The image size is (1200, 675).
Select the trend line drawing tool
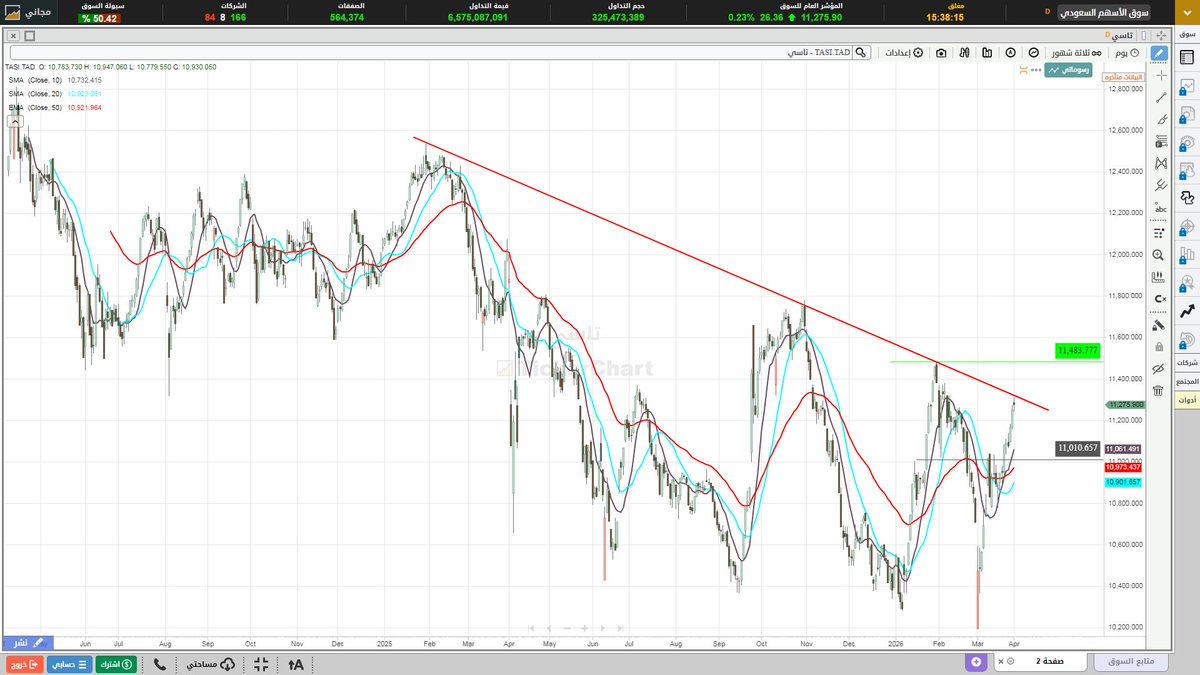tap(1160, 98)
